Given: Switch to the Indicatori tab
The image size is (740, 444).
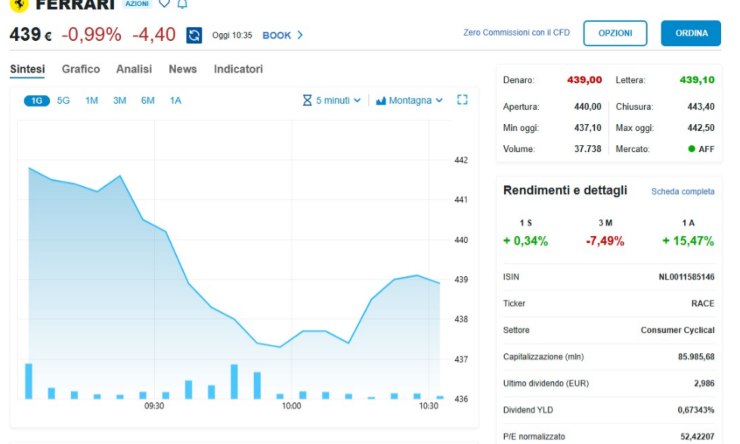Looking at the screenshot, I should [238, 69].
